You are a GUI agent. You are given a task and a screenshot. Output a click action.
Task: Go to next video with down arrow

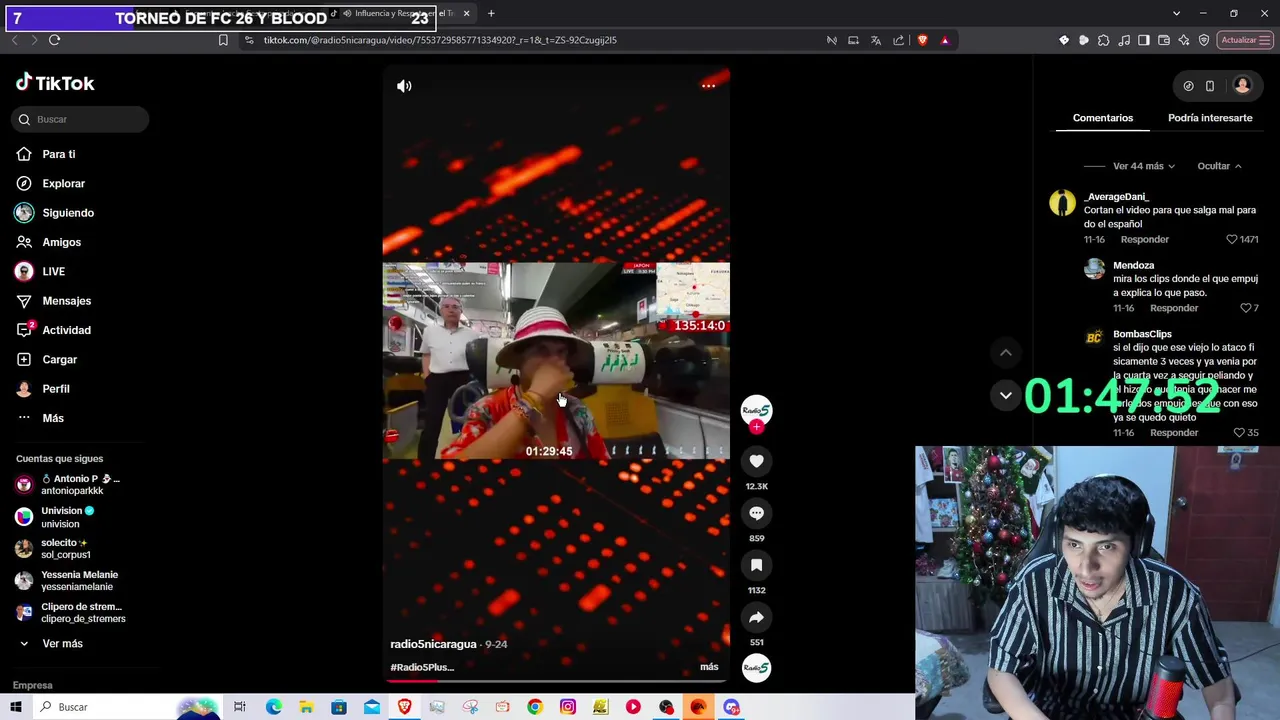(x=1006, y=395)
